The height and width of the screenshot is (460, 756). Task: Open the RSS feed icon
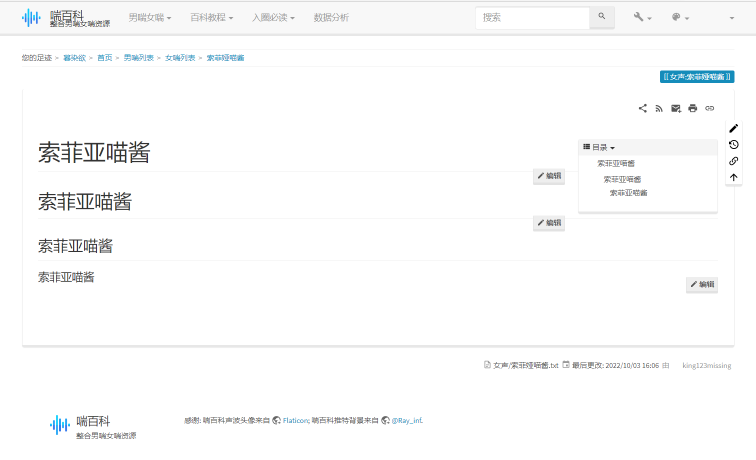[659, 108]
